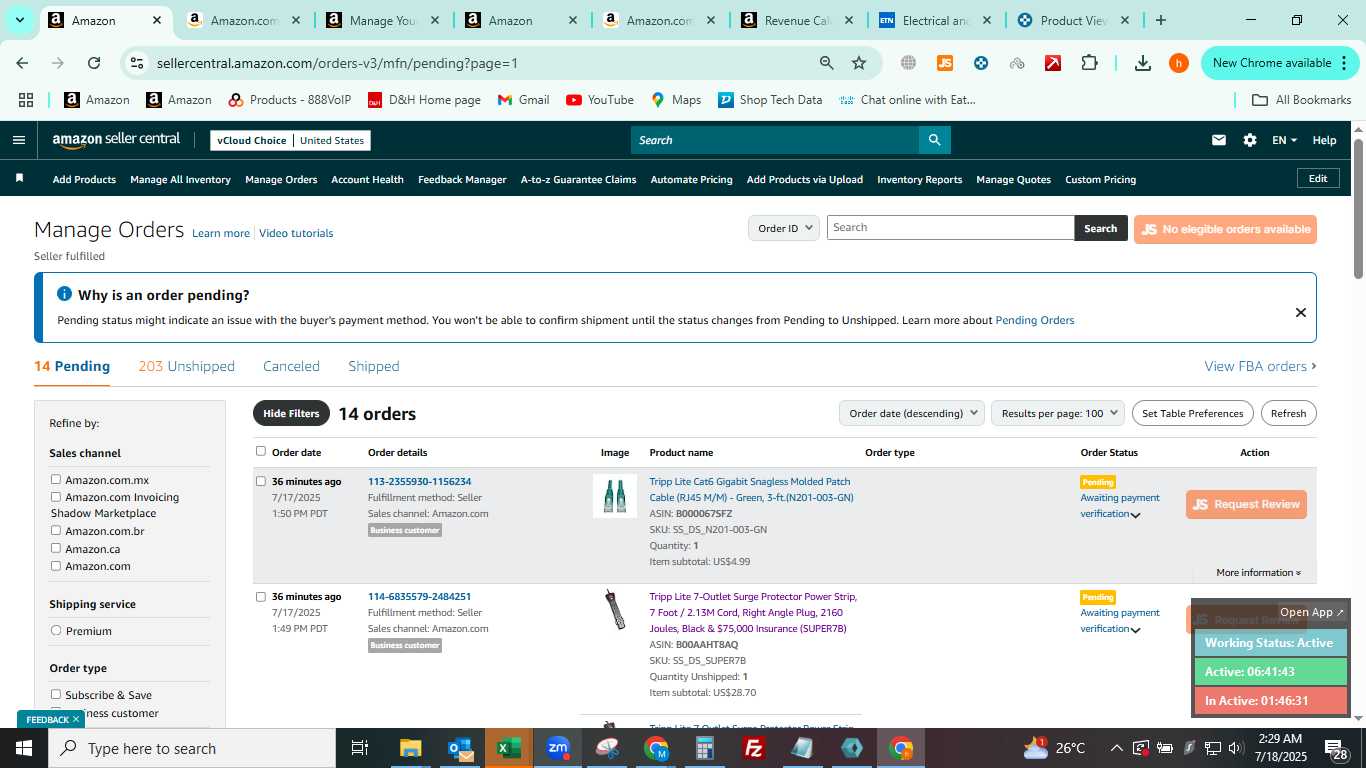Enable the Amazon.com Invoicing Shadow Marketplace filter

(56, 497)
